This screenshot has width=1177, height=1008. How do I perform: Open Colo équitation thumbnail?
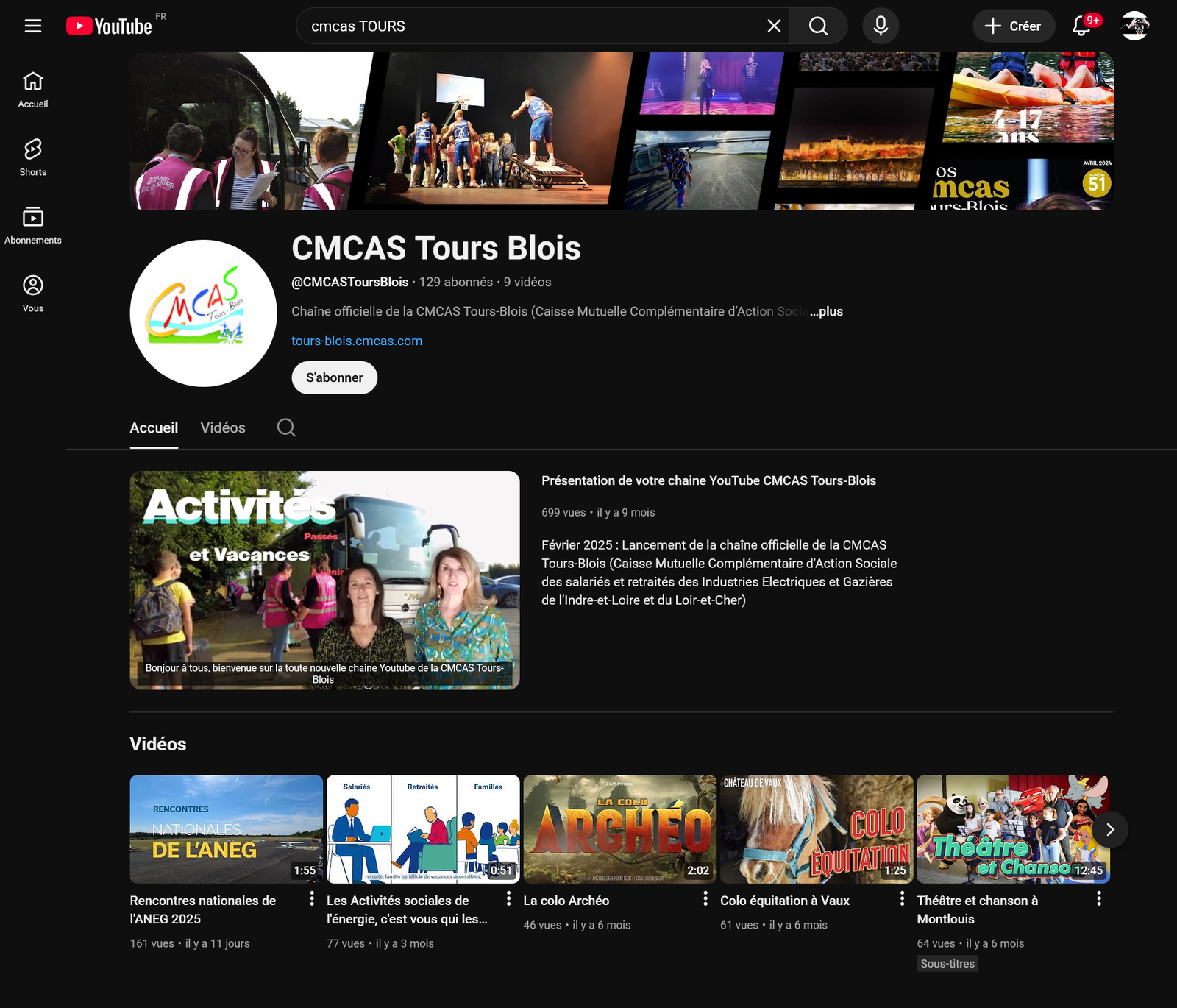point(817,829)
